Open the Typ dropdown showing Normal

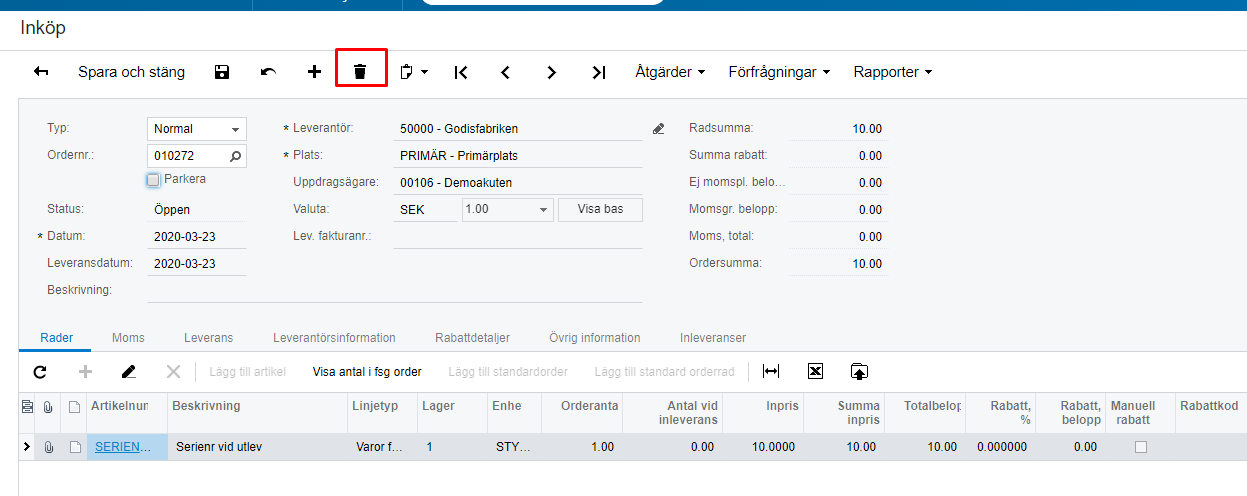coord(197,129)
